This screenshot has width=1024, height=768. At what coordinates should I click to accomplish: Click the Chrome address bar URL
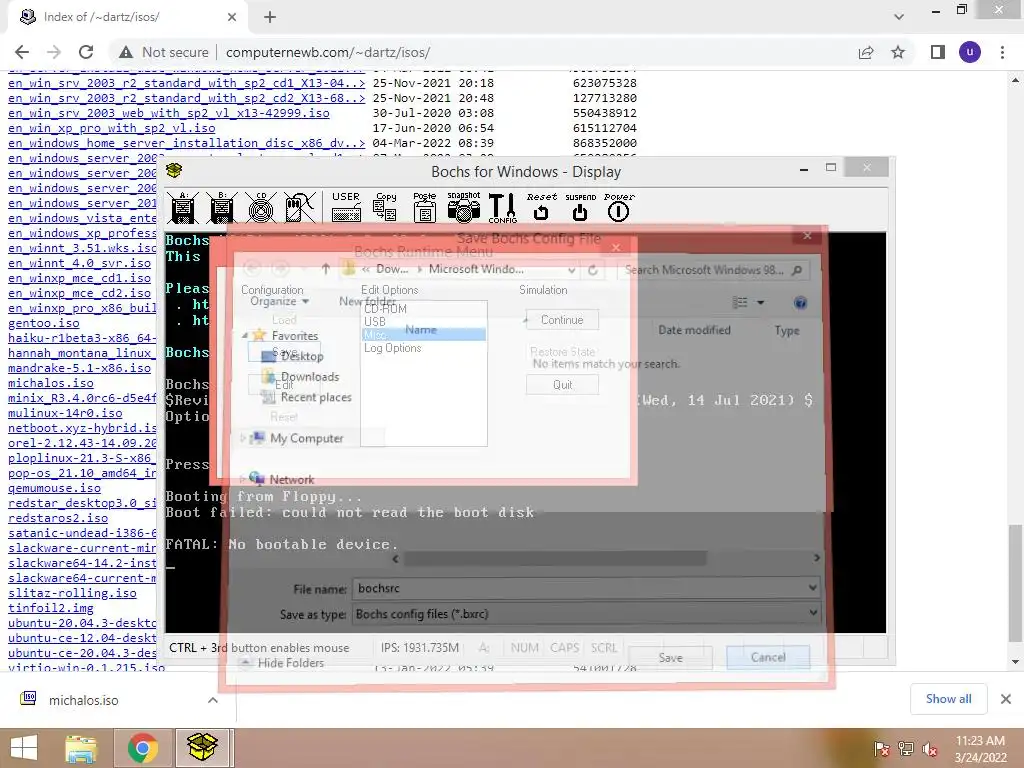coord(328,52)
